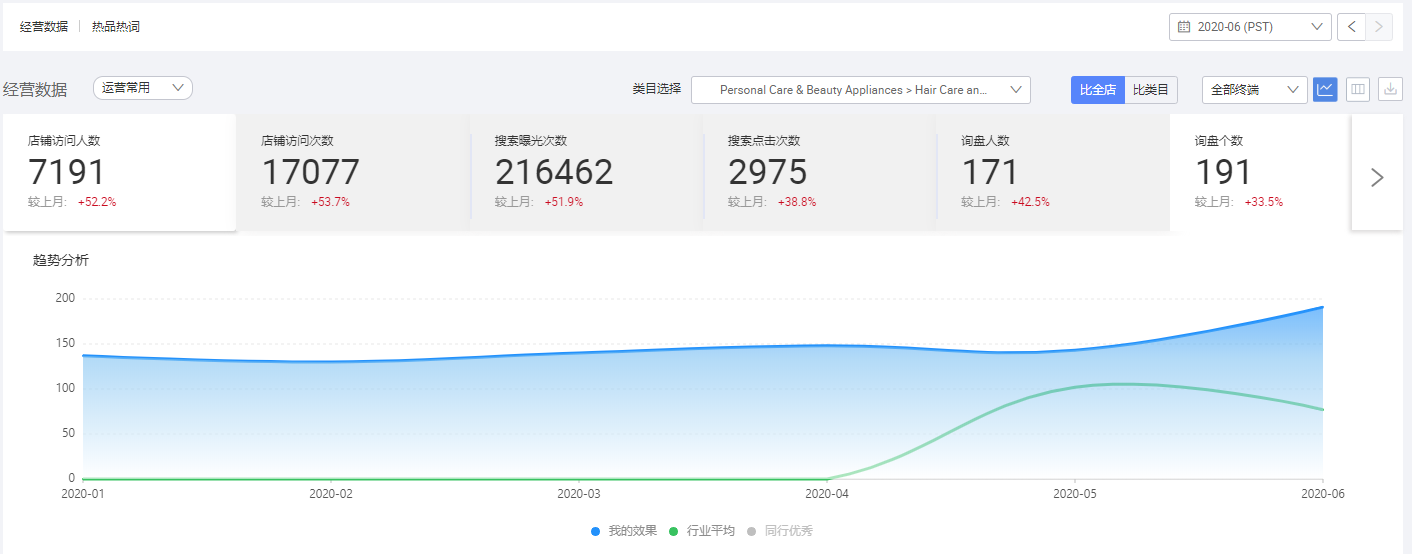This screenshot has height=554, width=1412.
Task: Switch to 热品热词 tab
Action: tap(116, 27)
